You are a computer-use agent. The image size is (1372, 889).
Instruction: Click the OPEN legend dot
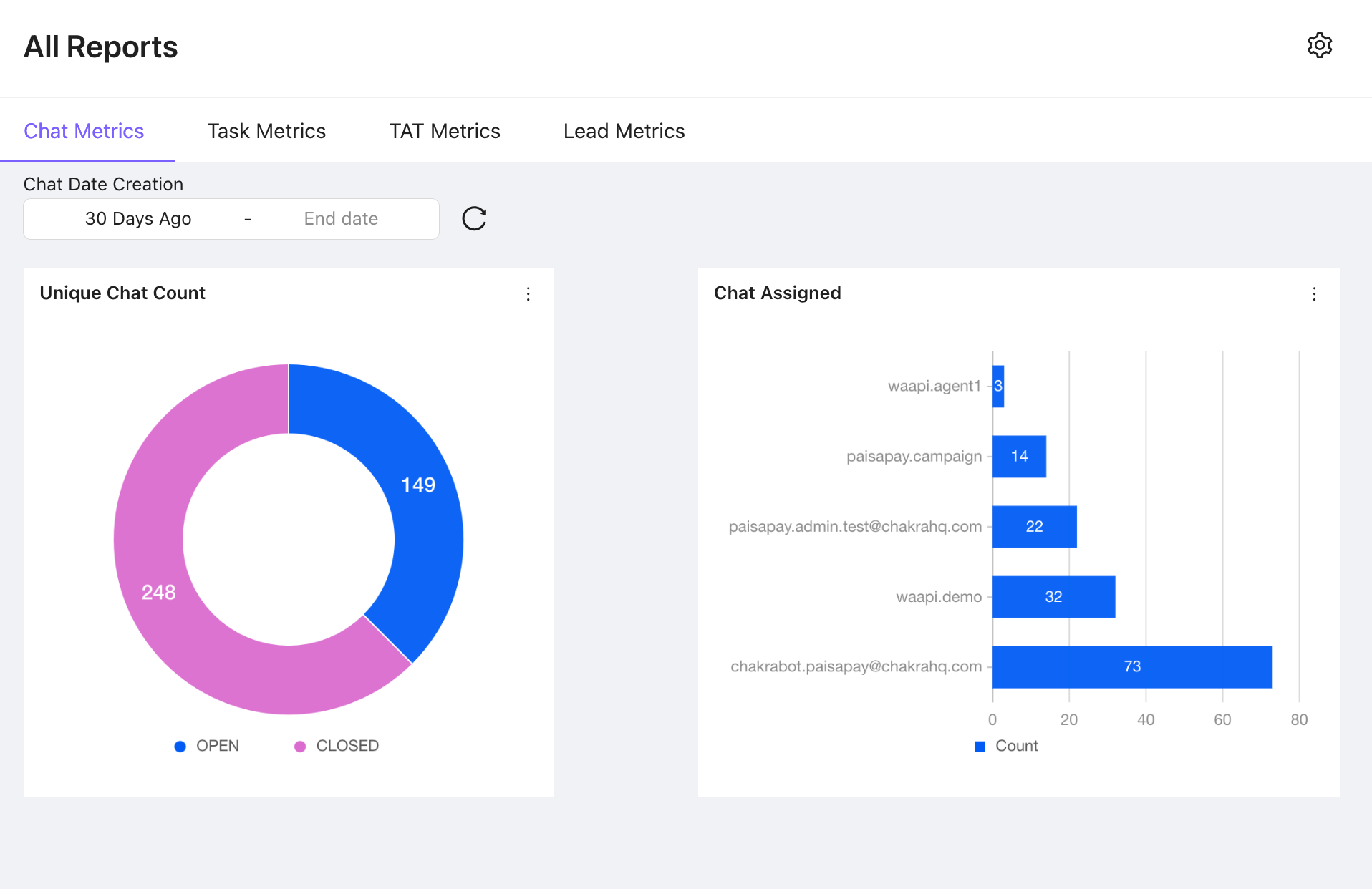click(x=180, y=745)
